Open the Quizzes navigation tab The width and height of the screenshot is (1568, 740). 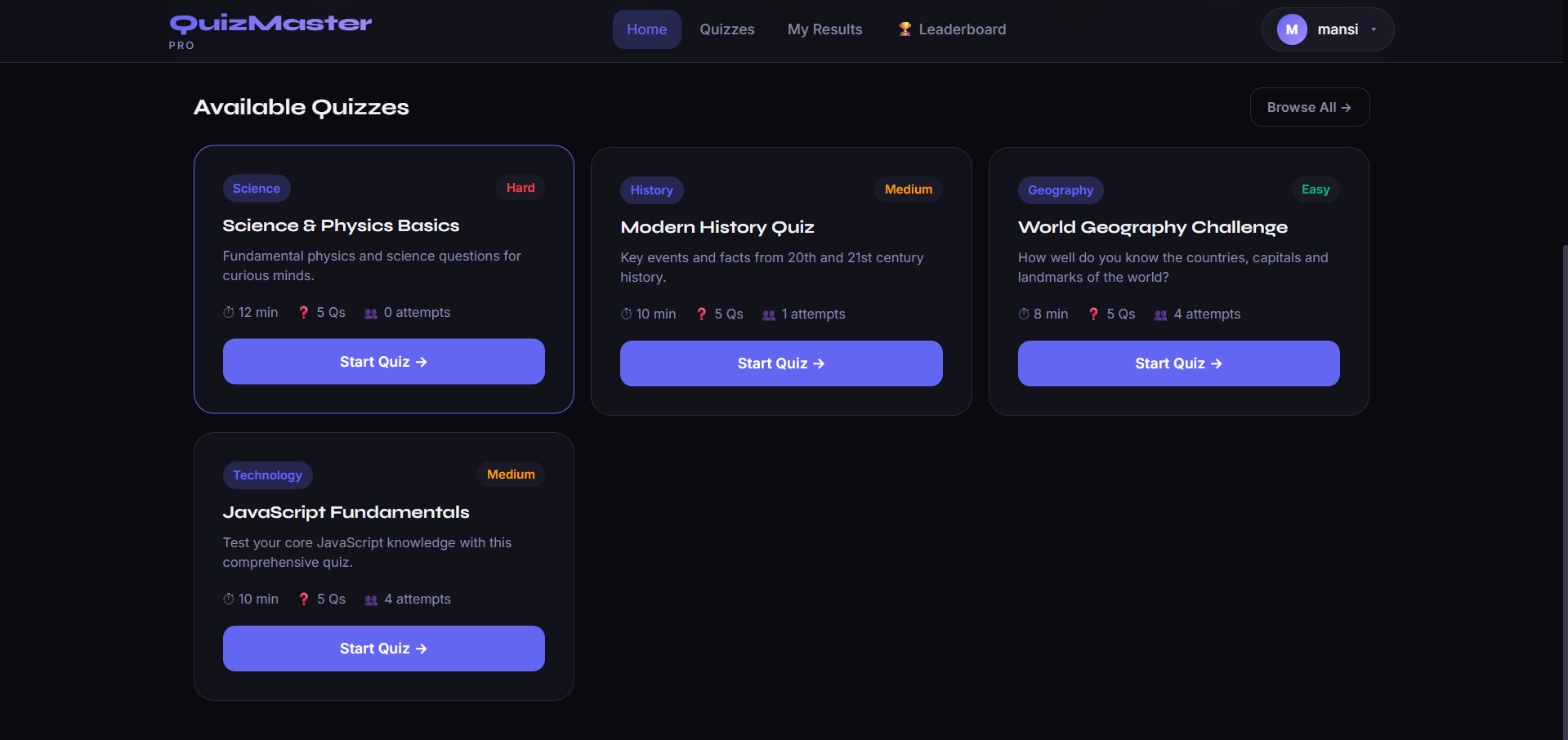(726, 29)
